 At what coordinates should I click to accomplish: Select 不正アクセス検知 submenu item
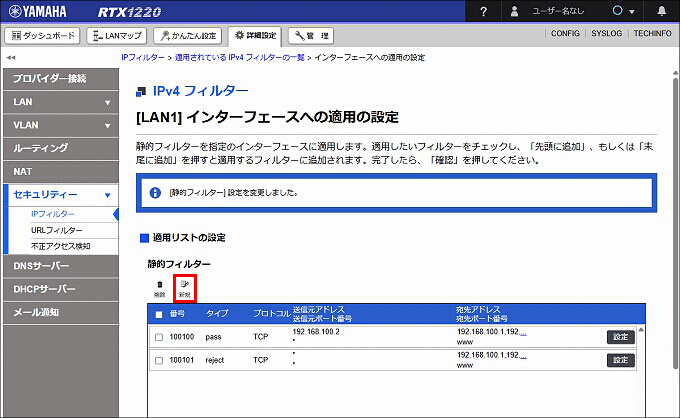click(x=61, y=246)
